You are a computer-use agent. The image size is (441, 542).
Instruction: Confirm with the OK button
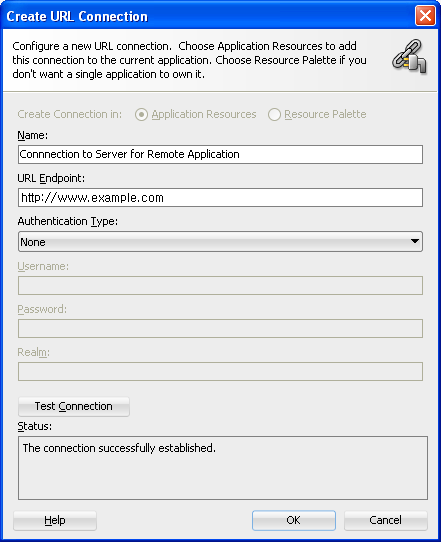coord(294,520)
